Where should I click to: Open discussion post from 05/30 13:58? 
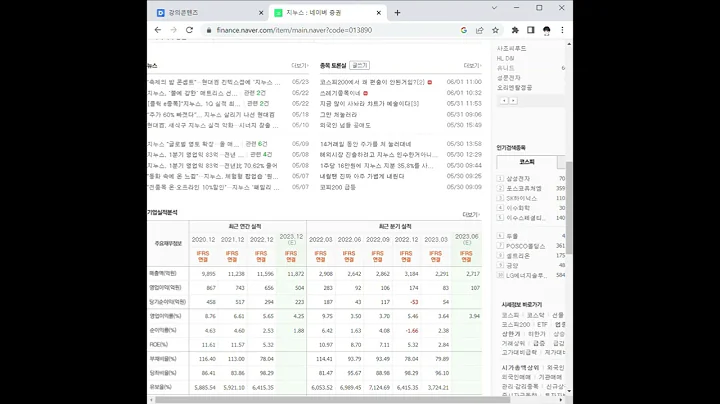pos(366,144)
